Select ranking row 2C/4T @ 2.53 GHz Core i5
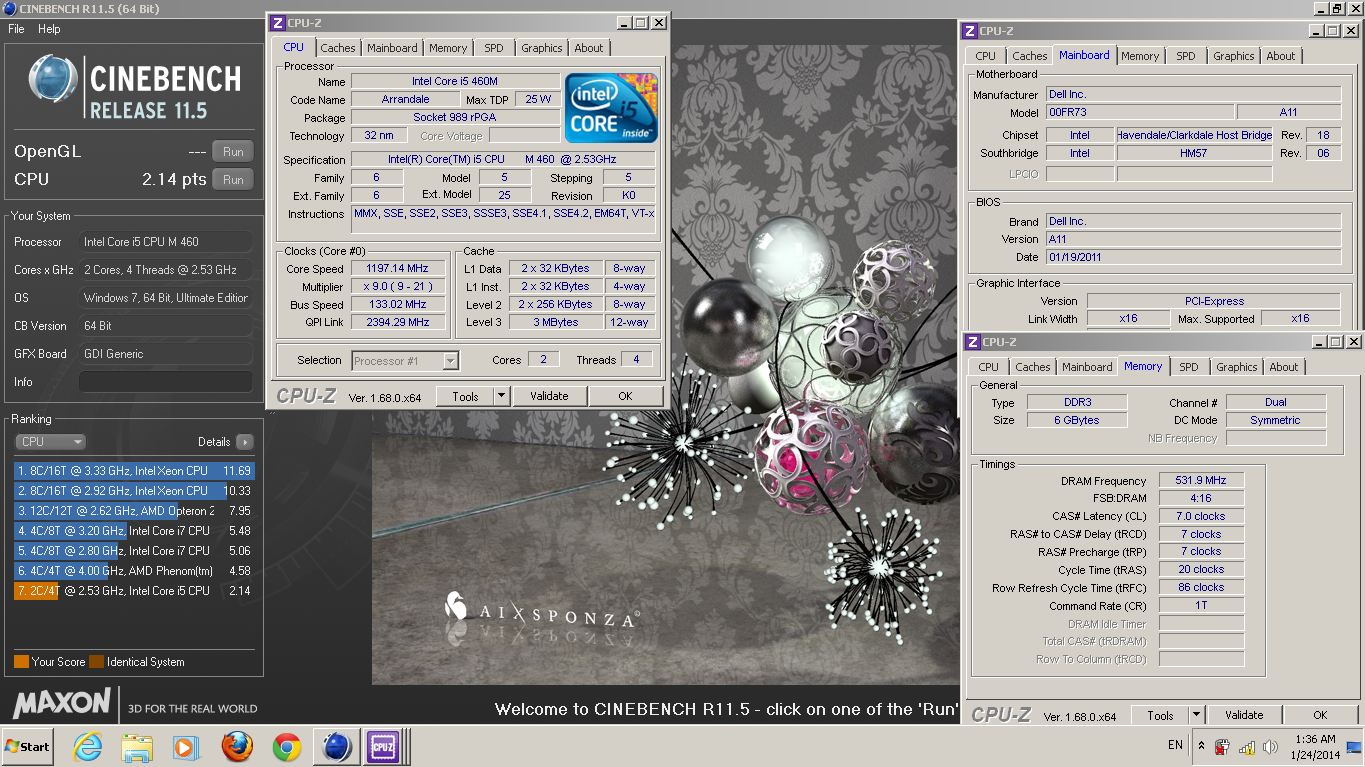This screenshot has height=767, width=1365. [134, 591]
